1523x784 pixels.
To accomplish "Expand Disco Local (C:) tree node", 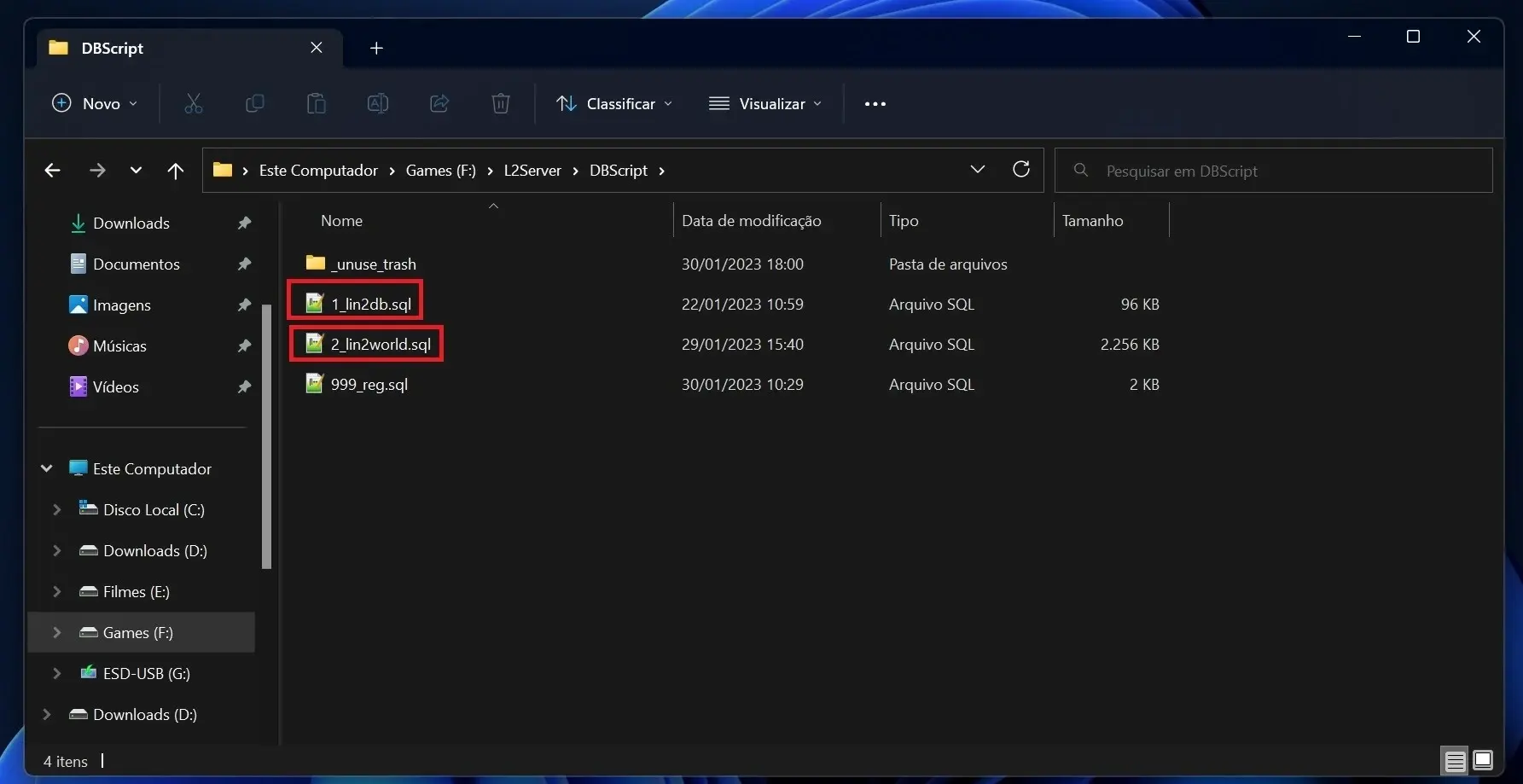I will pos(57,509).
